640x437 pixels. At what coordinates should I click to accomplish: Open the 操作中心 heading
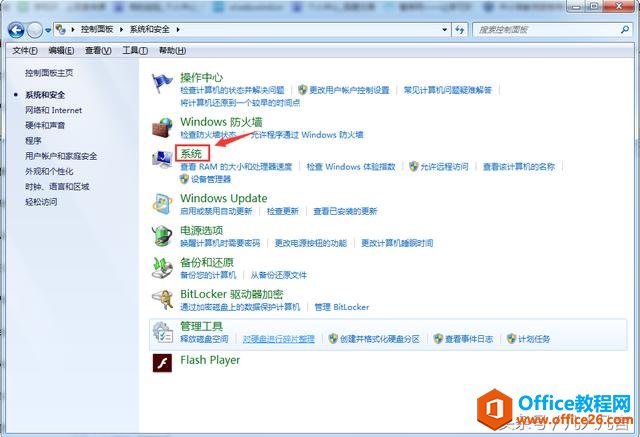pos(202,77)
